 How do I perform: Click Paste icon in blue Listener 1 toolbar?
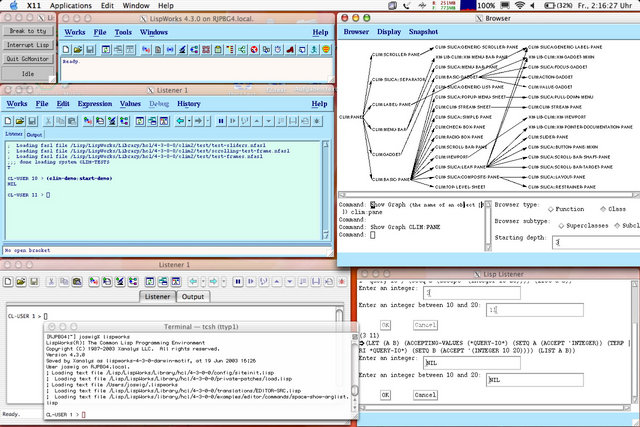pos(72,121)
